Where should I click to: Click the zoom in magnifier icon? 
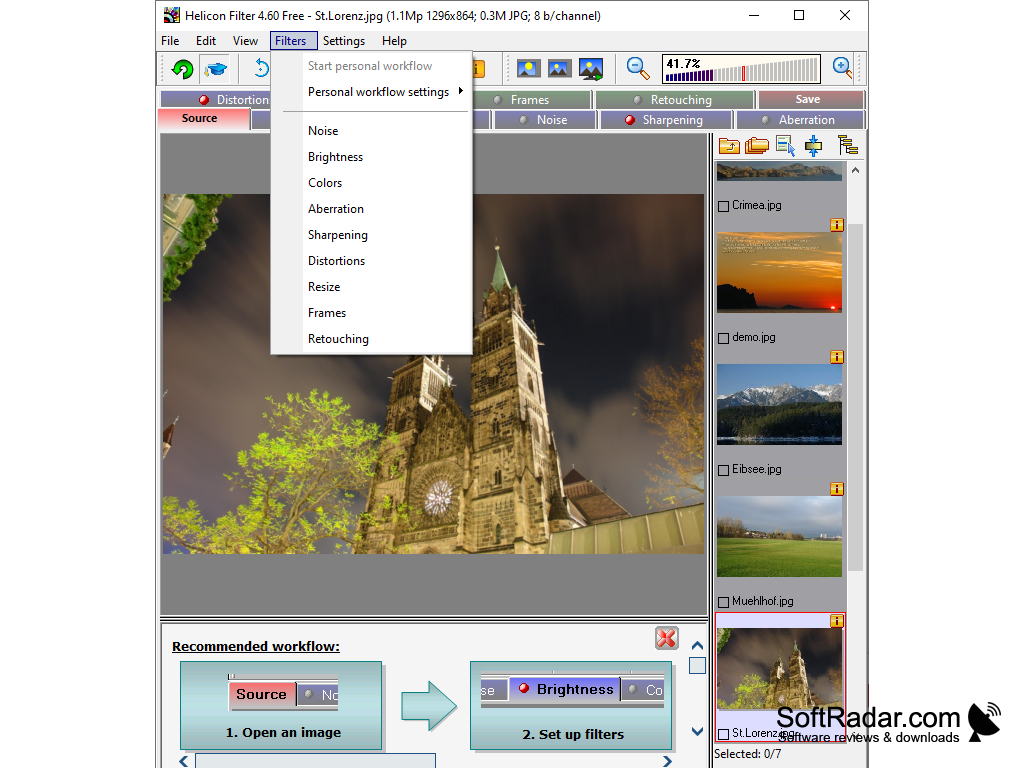(x=842, y=67)
